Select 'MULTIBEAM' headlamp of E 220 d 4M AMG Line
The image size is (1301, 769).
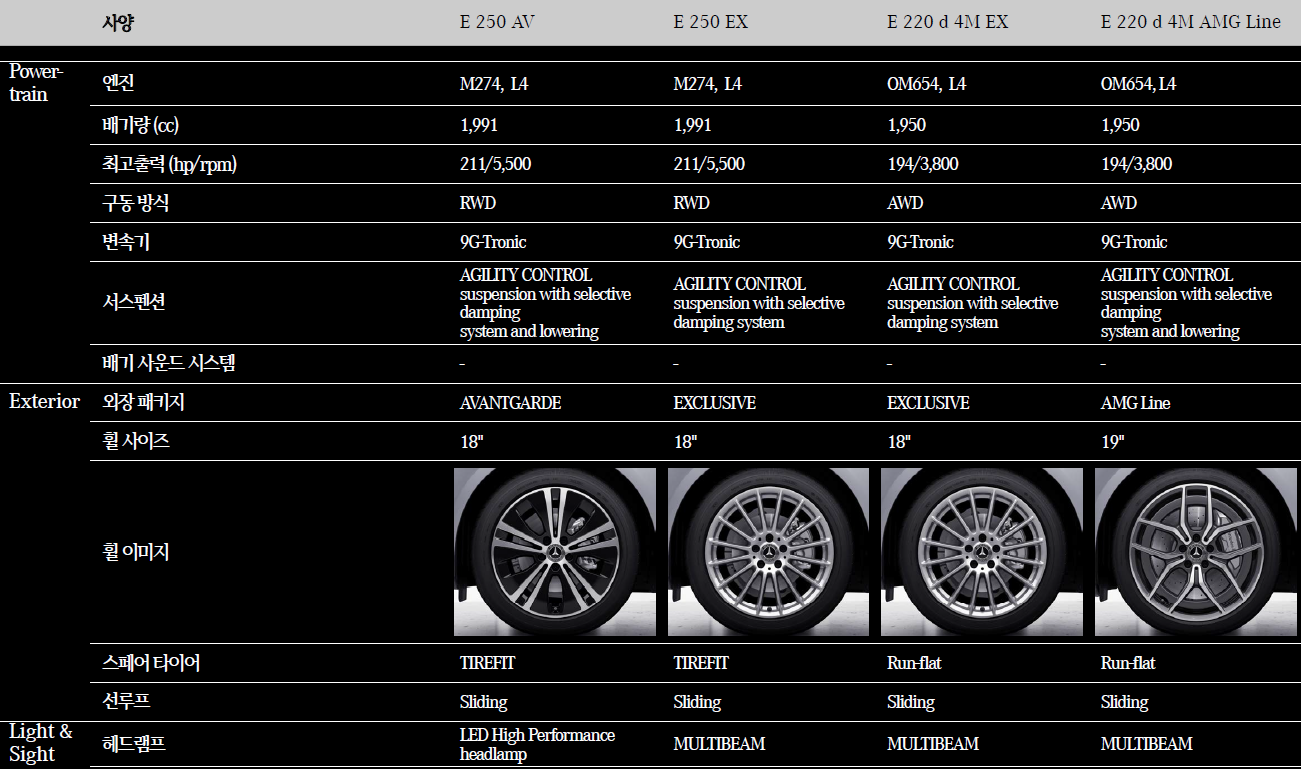pyautogui.click(x=1147, y=744)
